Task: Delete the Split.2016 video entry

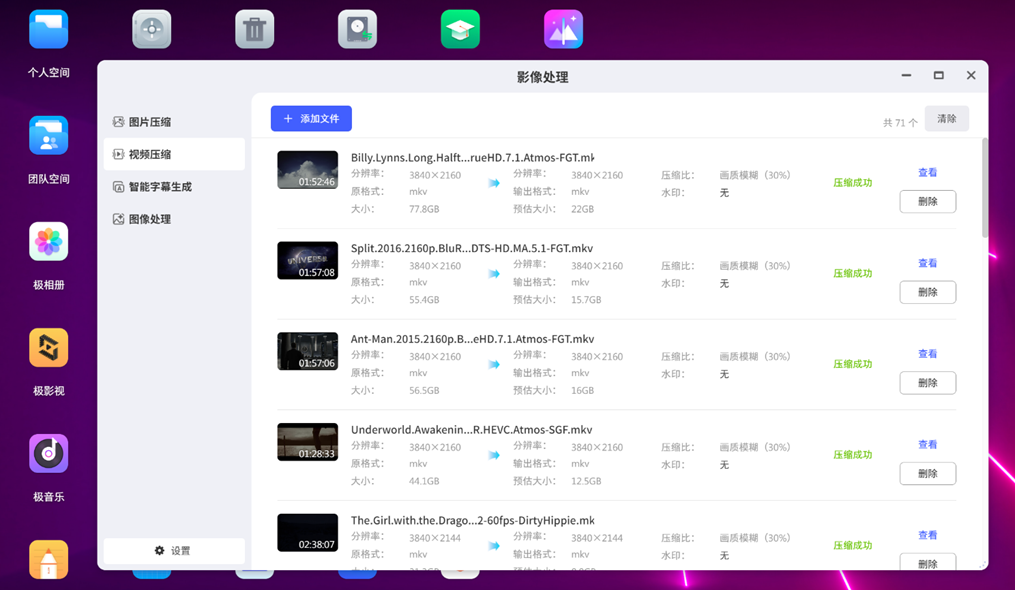Action: (928, 292)
